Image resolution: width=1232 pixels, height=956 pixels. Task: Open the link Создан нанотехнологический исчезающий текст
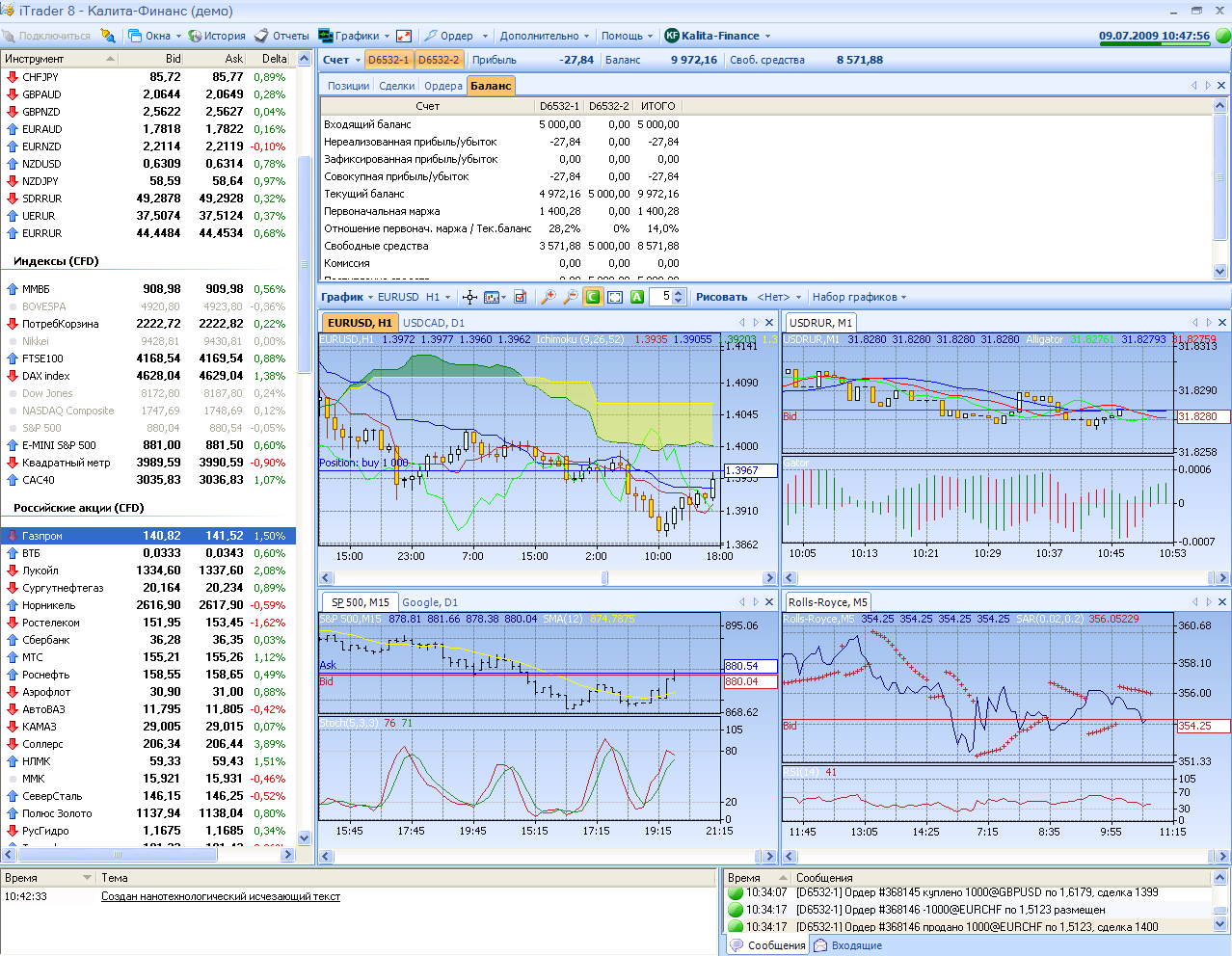[221, 896]
